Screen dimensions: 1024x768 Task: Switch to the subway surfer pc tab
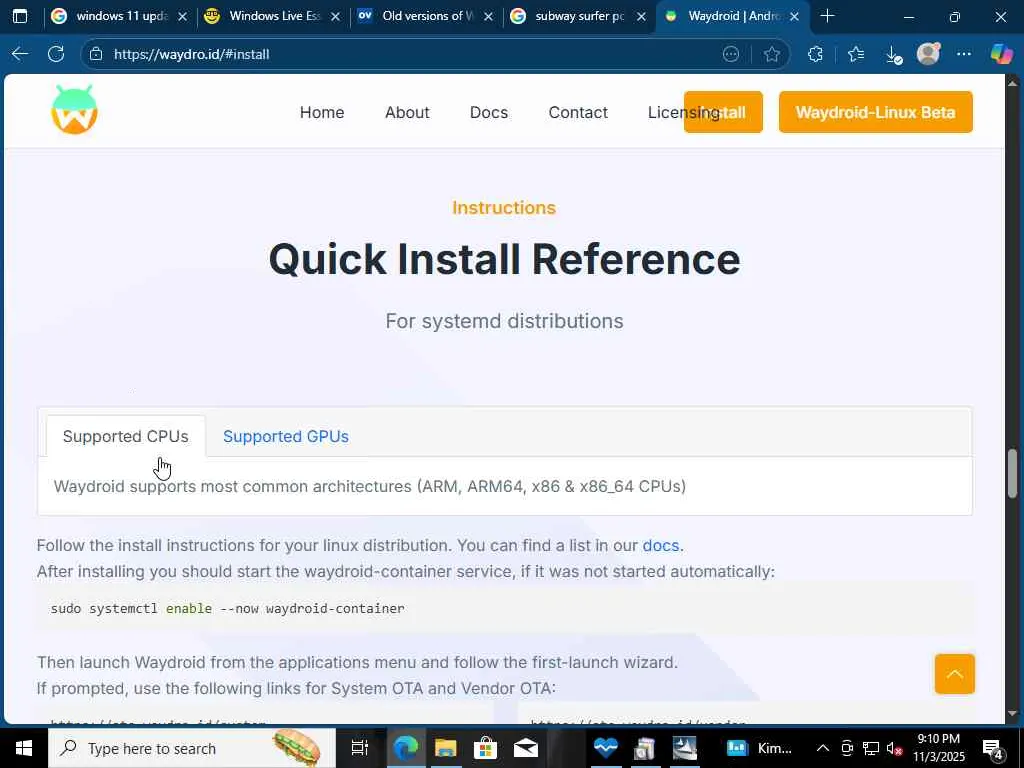[x=569, y=16]
